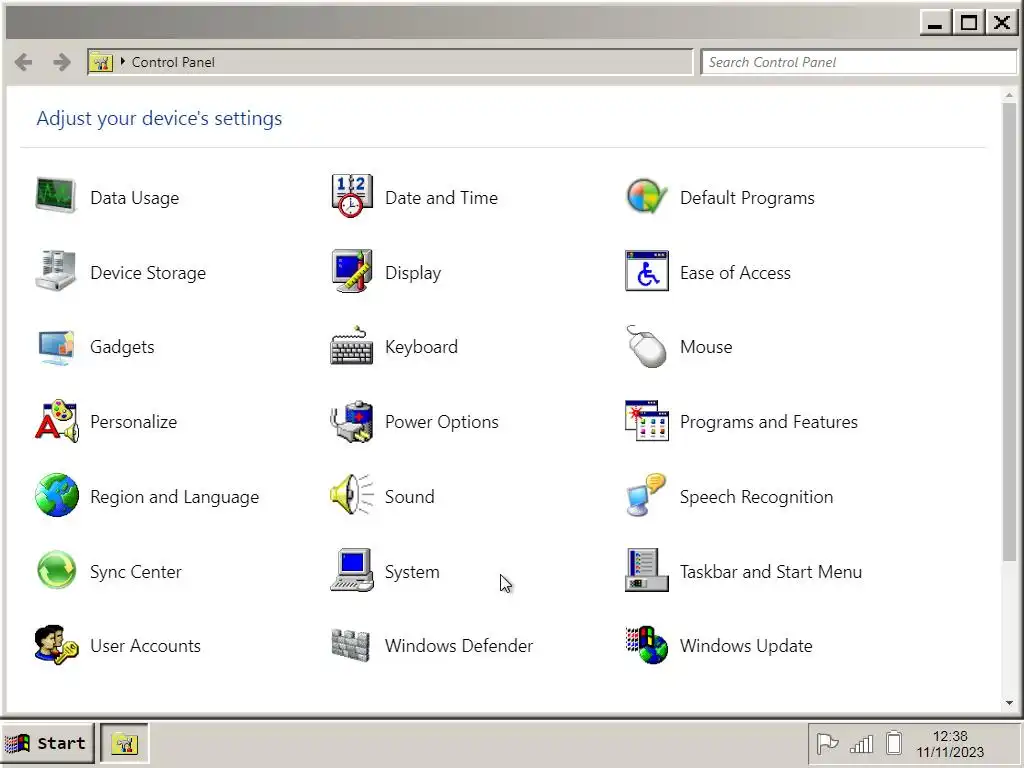Open the Power Options label
Viewport: 1024px width, 768px height.
(x=441, y=422)
